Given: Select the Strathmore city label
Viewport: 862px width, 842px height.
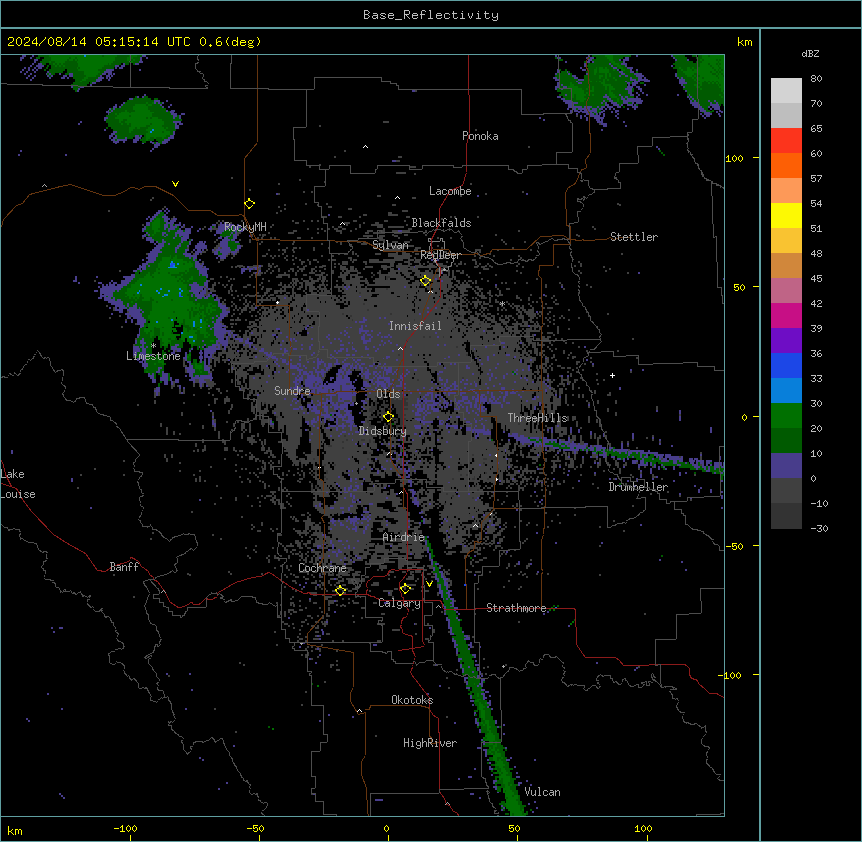Looking at the screenshot, I should tap(516, 608).
